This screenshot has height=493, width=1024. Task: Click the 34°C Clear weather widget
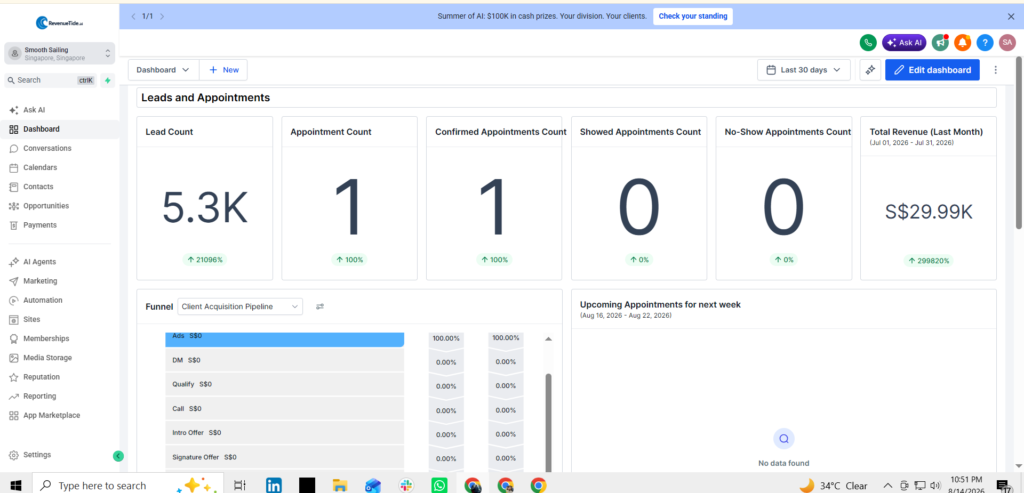834,486
